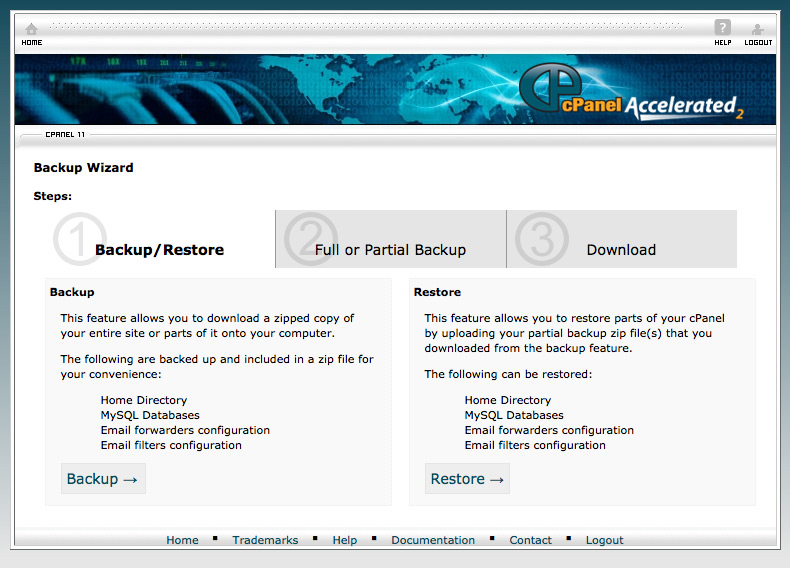Viewport: 790px width, 568px height.
Task: Open the Help question mark icon
Action: [722, 28]
